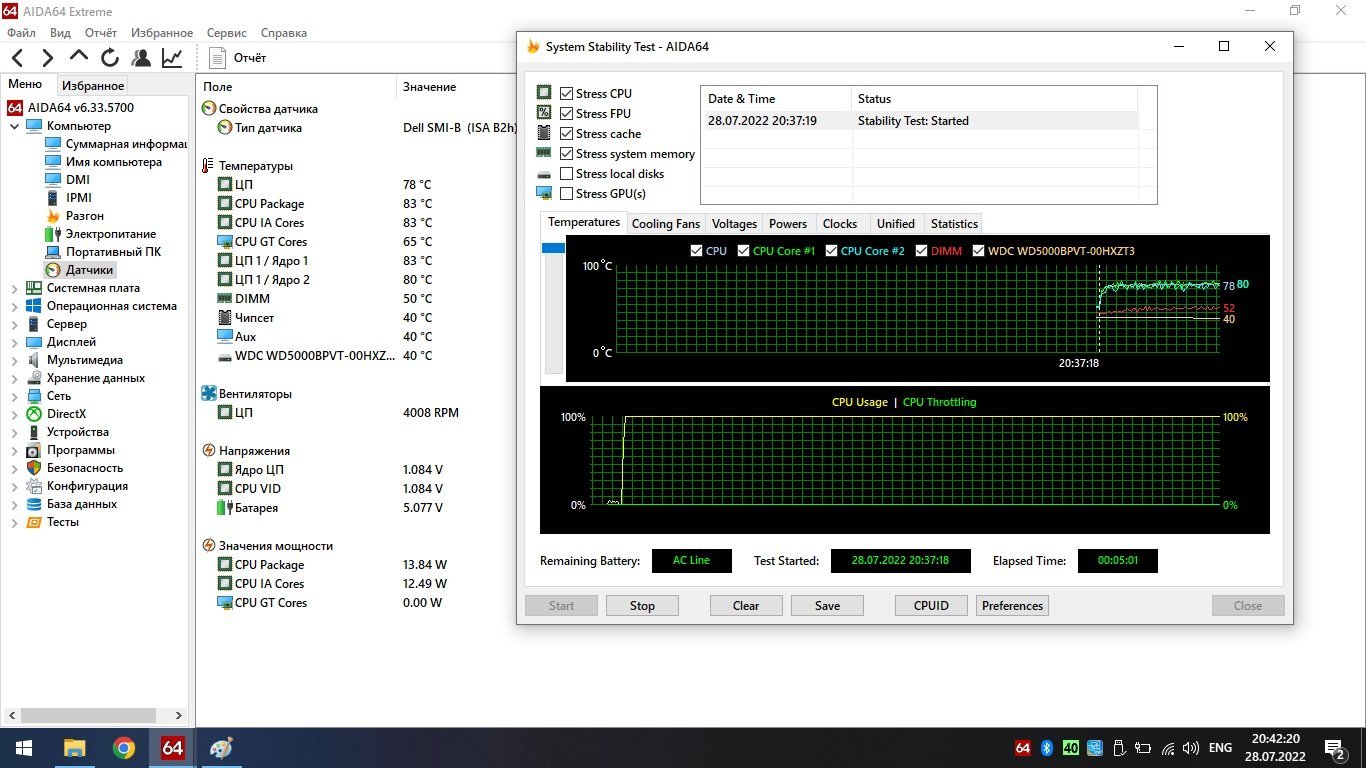Click the tree horizontal scrollbar

point(87,716)
